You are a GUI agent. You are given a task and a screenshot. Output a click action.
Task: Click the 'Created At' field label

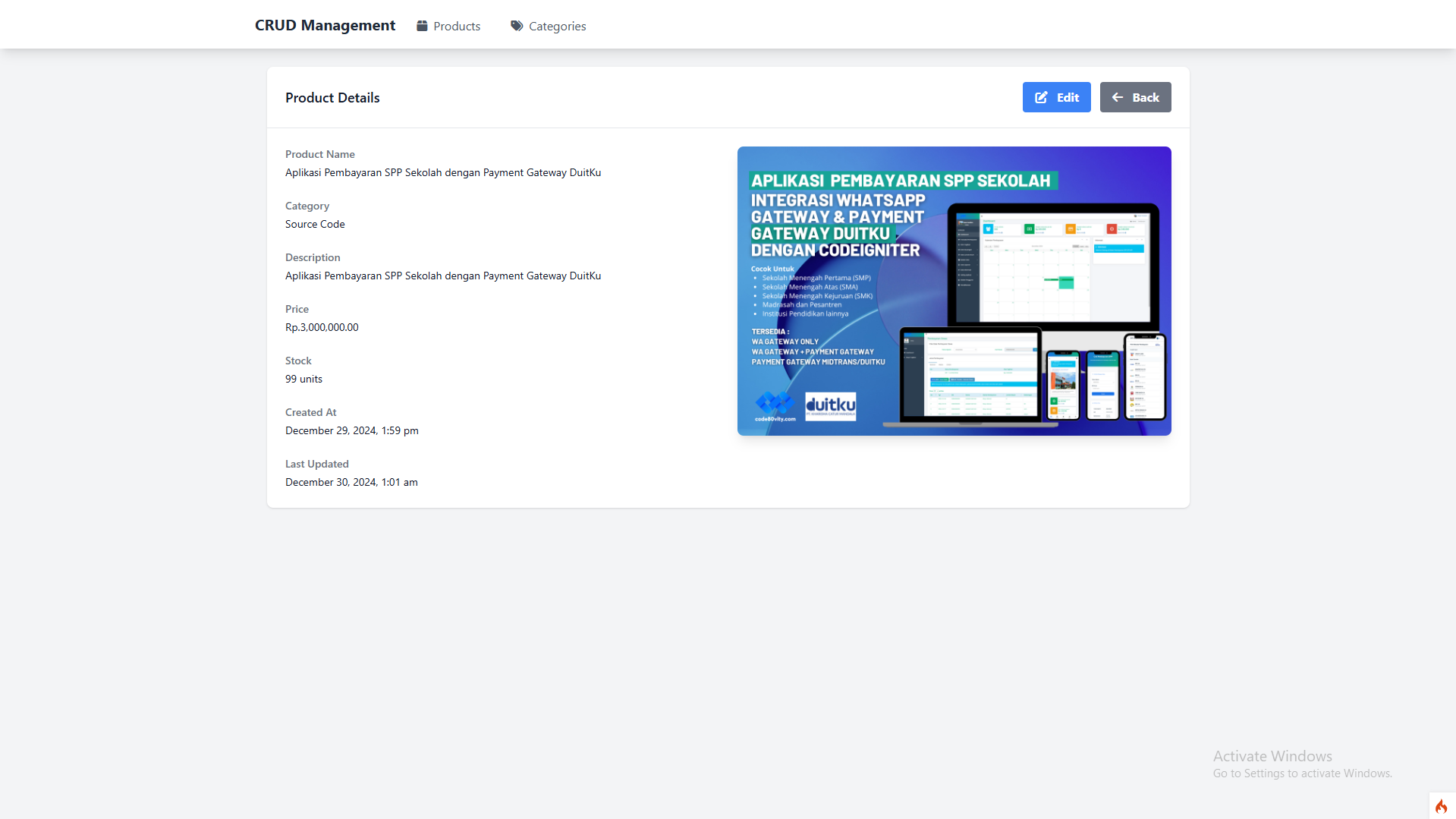[310, 412]
